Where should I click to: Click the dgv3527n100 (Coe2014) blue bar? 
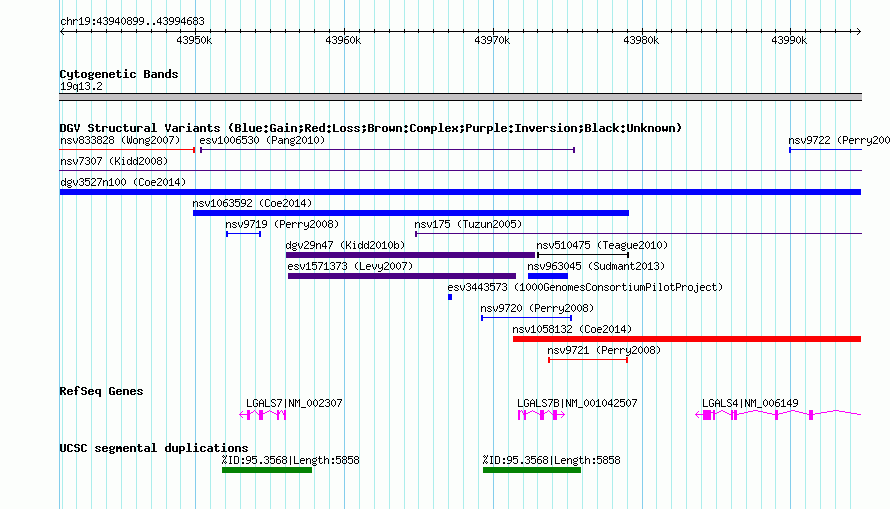(460, 192)
